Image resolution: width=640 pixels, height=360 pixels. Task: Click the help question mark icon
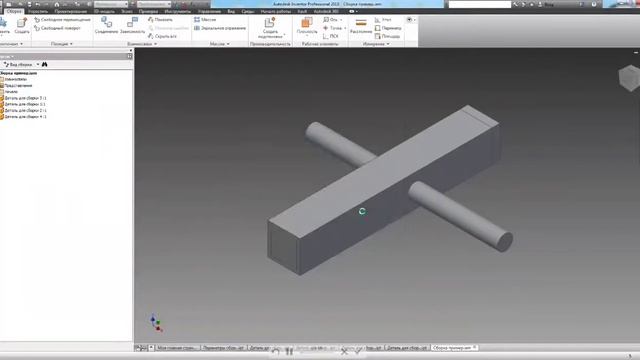pos(594,4)
